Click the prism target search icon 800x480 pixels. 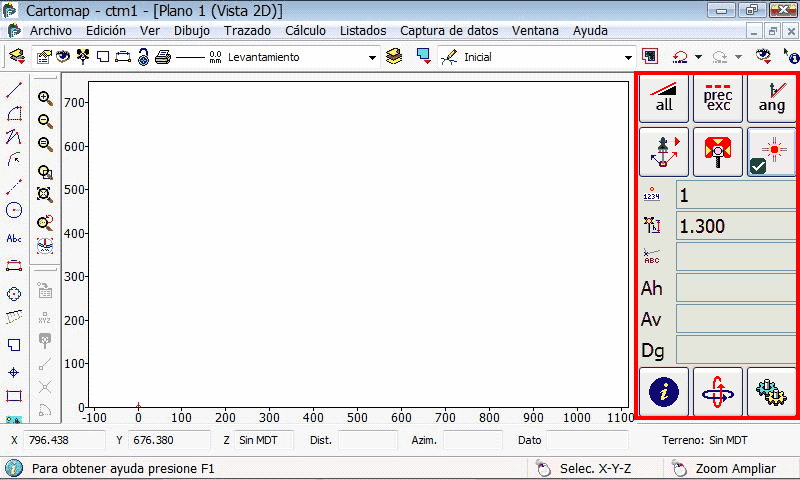click(718, 152)
